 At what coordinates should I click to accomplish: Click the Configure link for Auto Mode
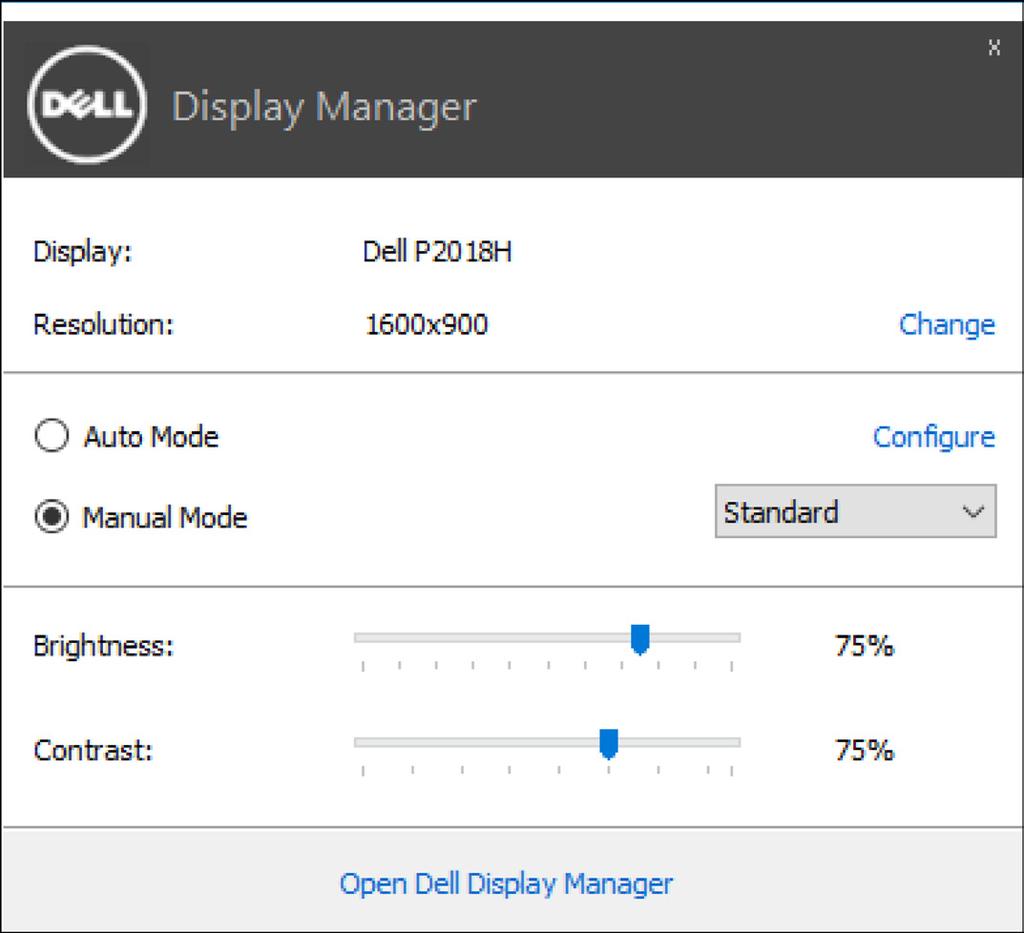click(934, 437)
